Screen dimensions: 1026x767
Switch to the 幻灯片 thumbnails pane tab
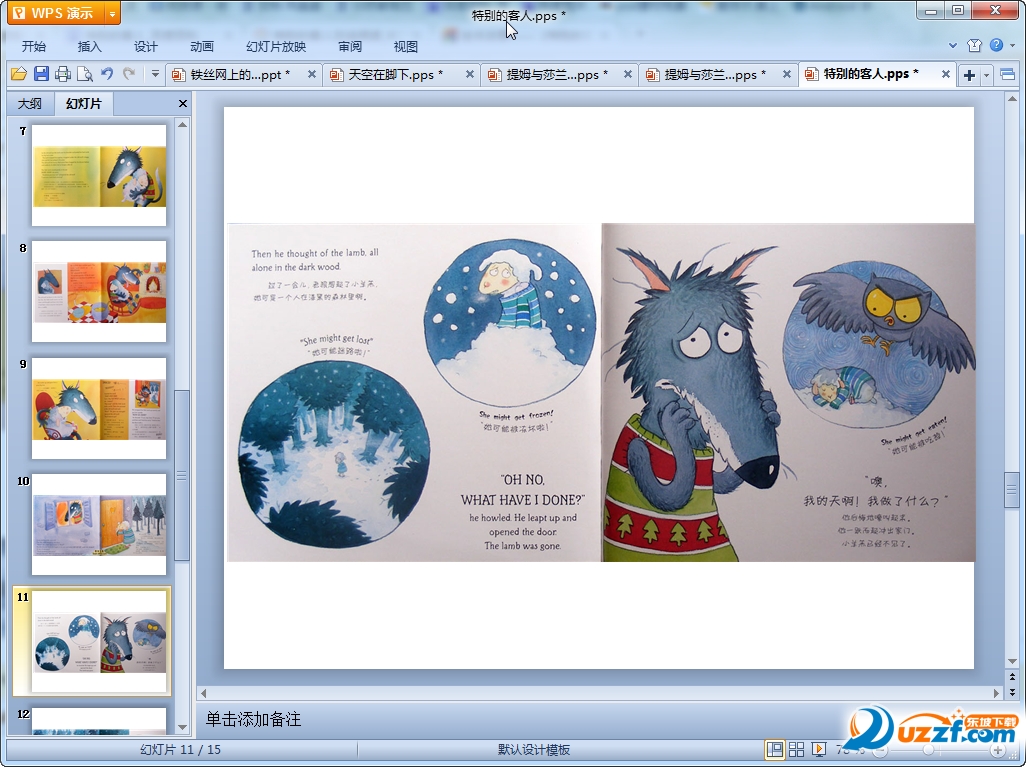[x=84, y=103]
